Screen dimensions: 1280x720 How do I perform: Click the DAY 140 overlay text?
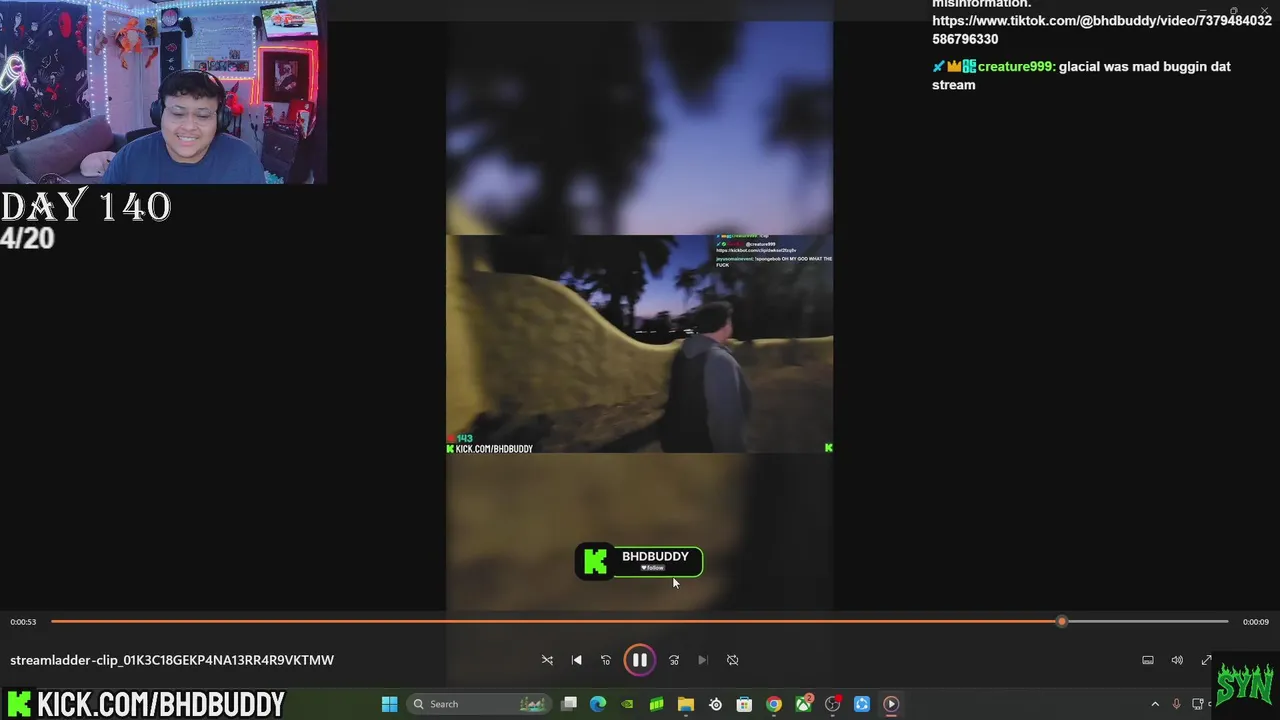86,206
